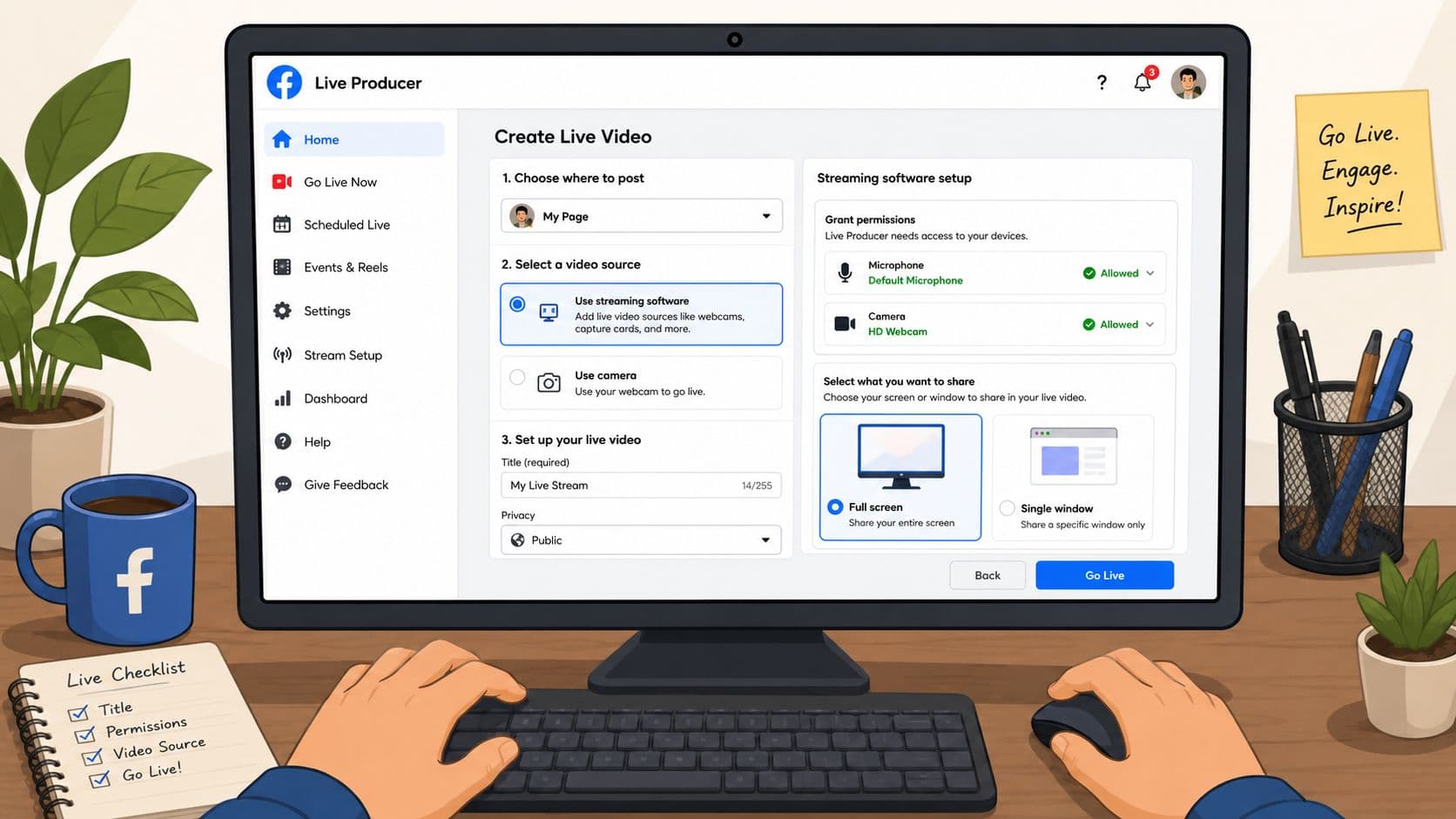Click My Page avatar thumbnail
The image size is (1456, 819).
coord(522,216)
